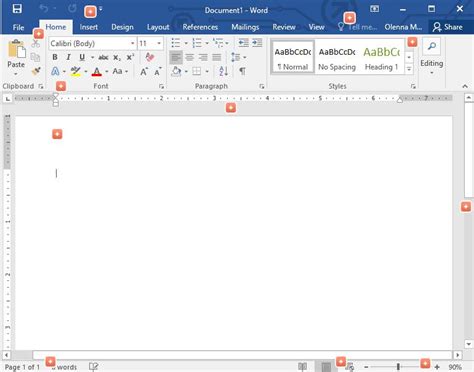This screenshot has height=372, width=474.
Task: Open the Olenna M. account name
Action: coord(403,27)
